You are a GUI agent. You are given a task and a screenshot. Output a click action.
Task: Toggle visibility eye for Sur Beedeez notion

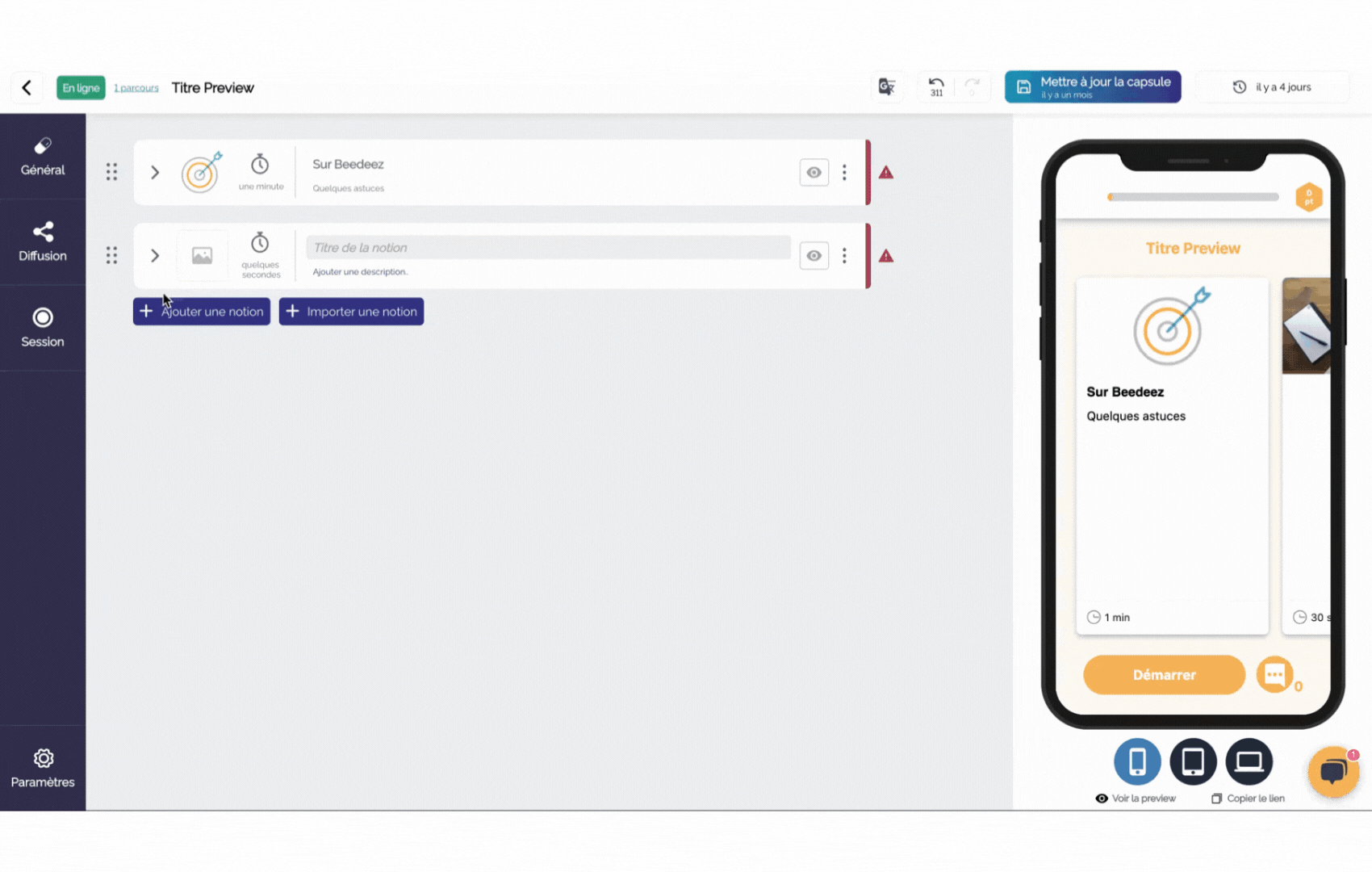coord(814,173)
